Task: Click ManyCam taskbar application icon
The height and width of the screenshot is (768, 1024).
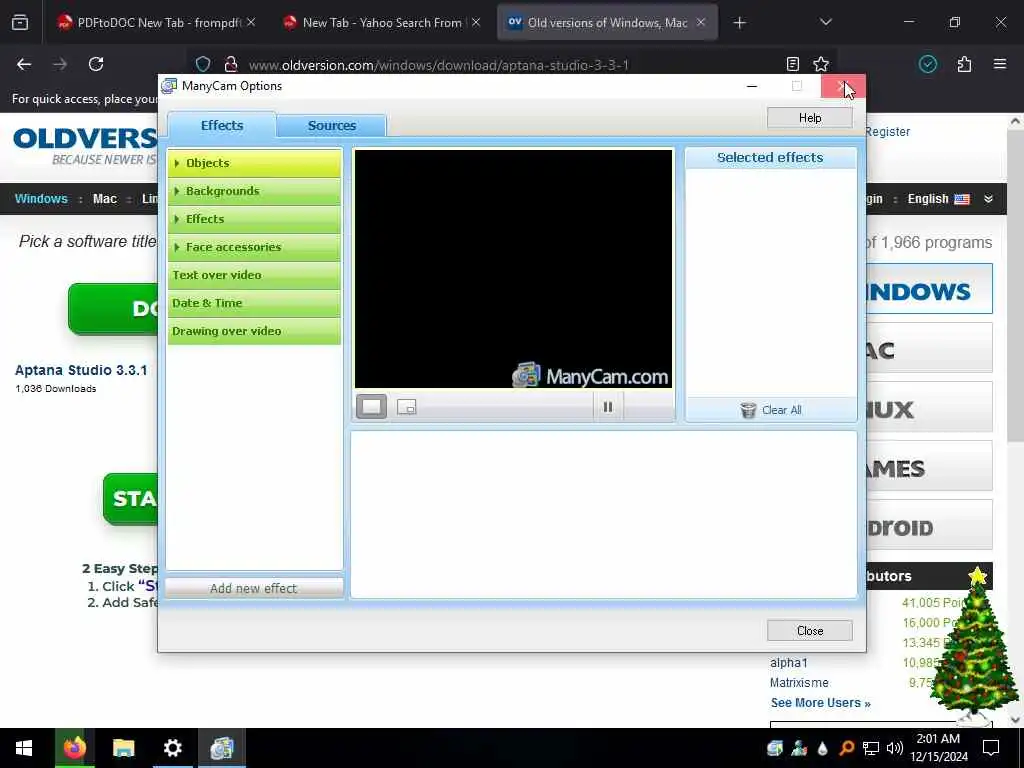Action: (222, 748)
